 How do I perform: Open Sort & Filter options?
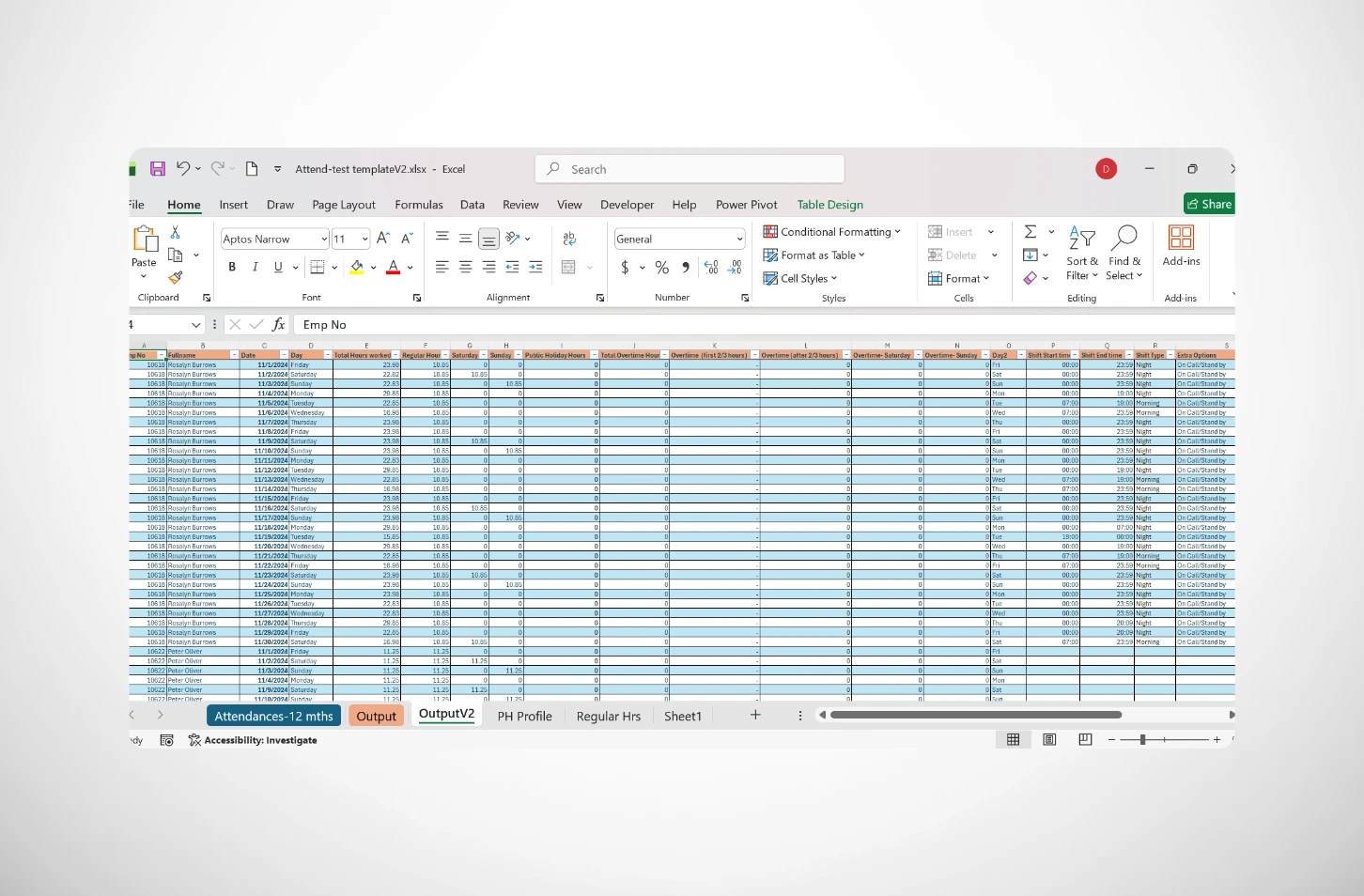point(1081,254)
